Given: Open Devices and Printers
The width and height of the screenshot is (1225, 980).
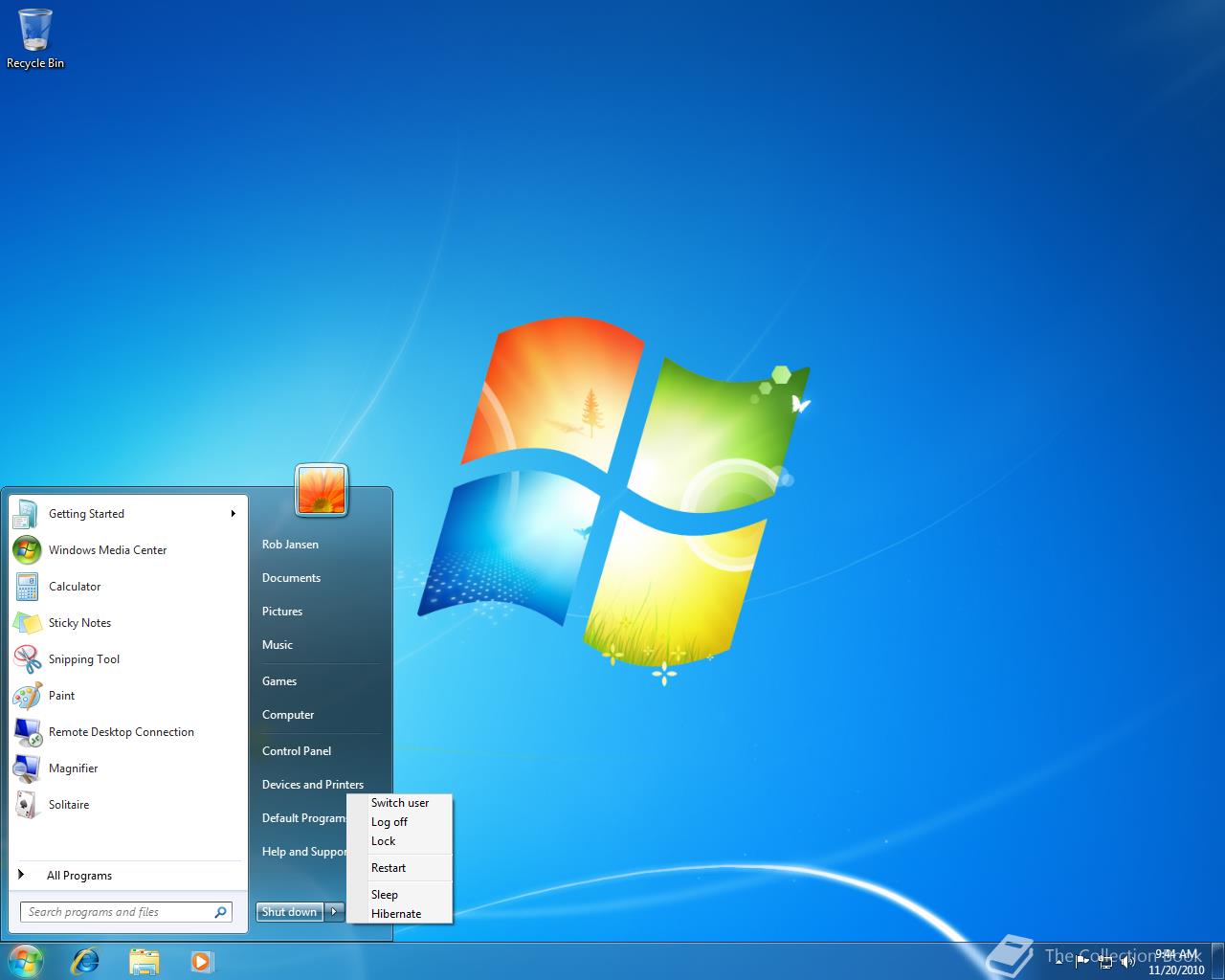Looking at the screenshot, I should pos(313,785).
